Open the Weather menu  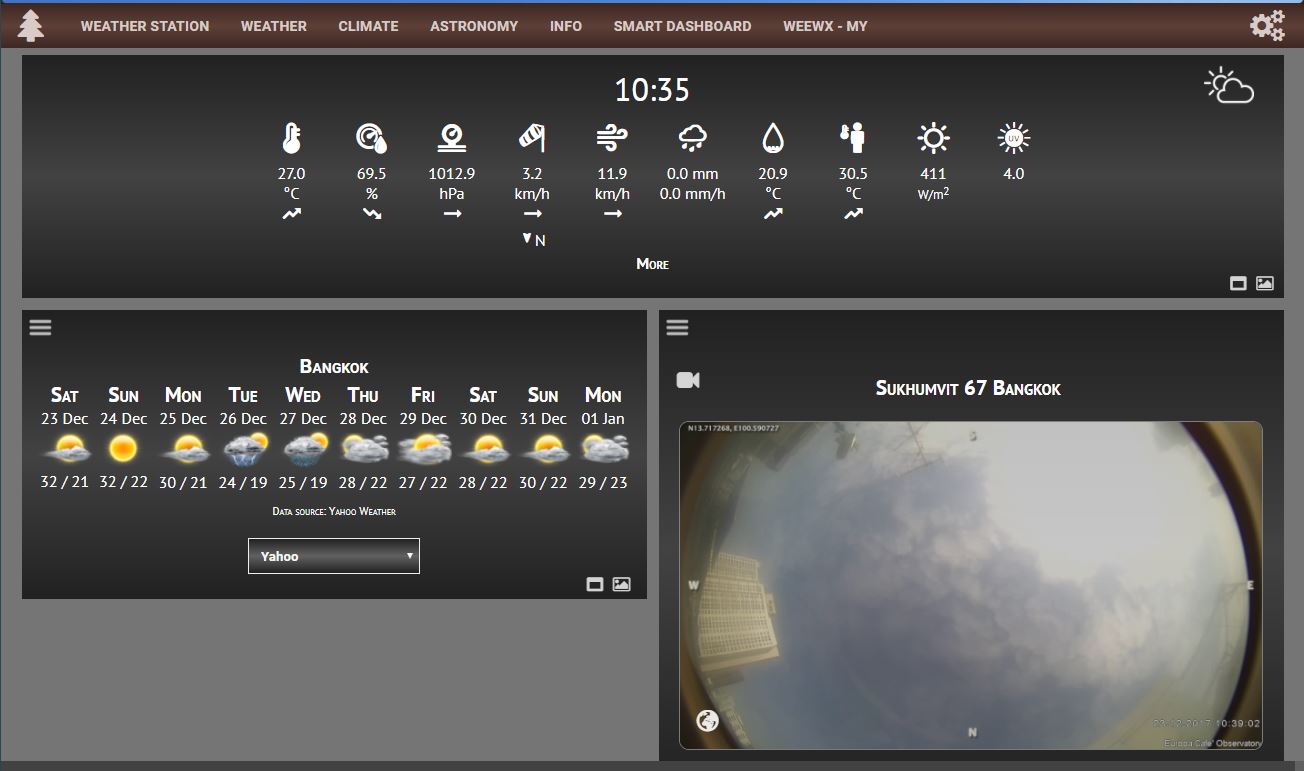(274, 26)
